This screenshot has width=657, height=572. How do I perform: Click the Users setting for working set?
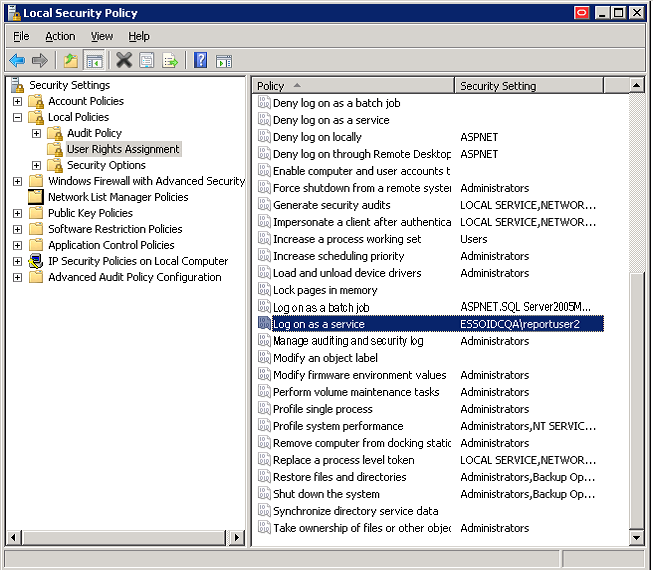[473, 239]
